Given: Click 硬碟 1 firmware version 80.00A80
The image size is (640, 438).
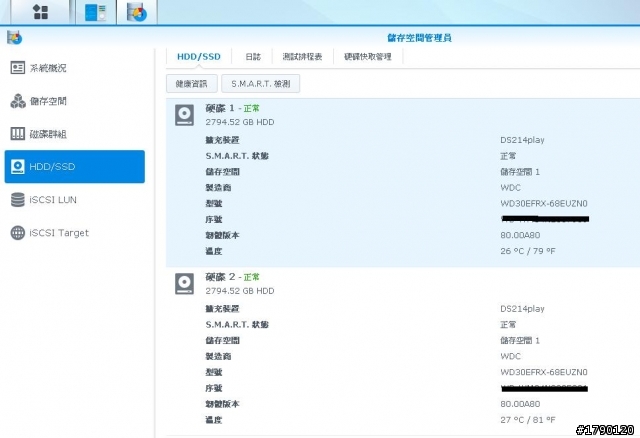Looking at the screenshot, I should [520, 235].
